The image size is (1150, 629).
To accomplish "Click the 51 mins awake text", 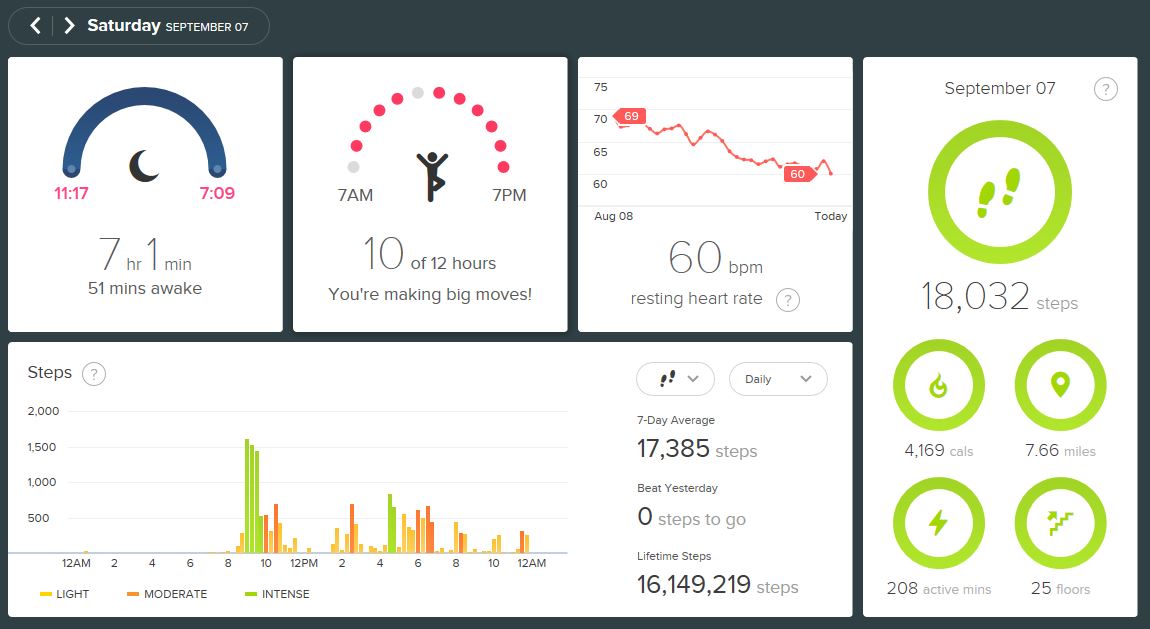I will coord(144,288).
